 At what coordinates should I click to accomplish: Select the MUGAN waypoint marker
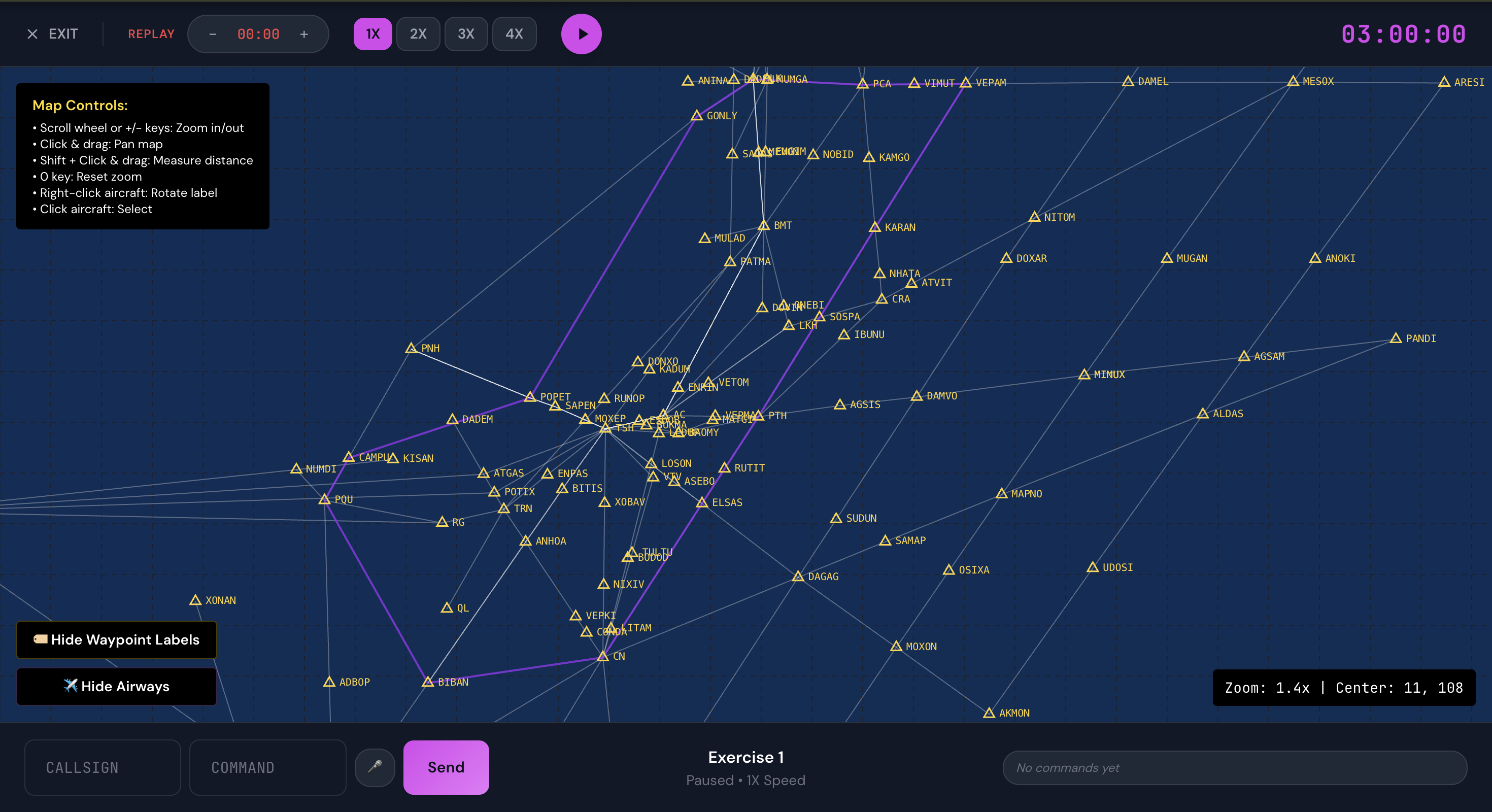coord(1167,258)
